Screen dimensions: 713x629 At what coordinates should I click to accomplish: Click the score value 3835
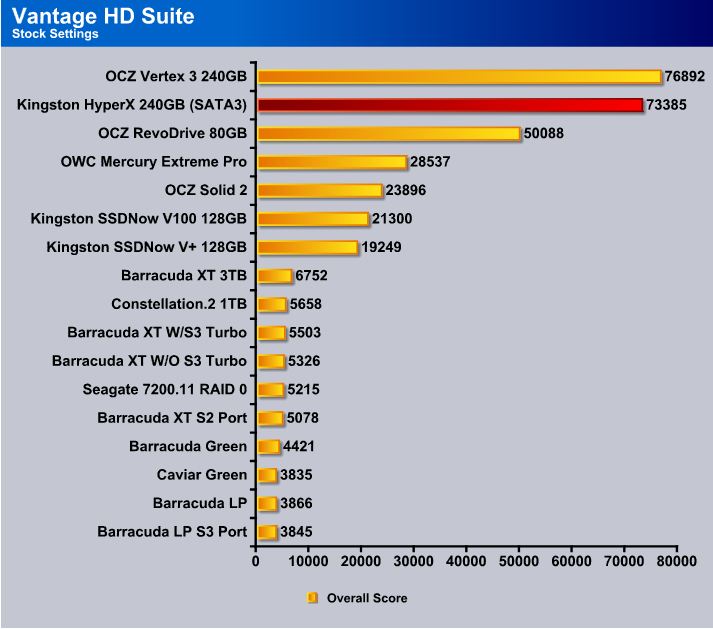[x=296, y=475]
